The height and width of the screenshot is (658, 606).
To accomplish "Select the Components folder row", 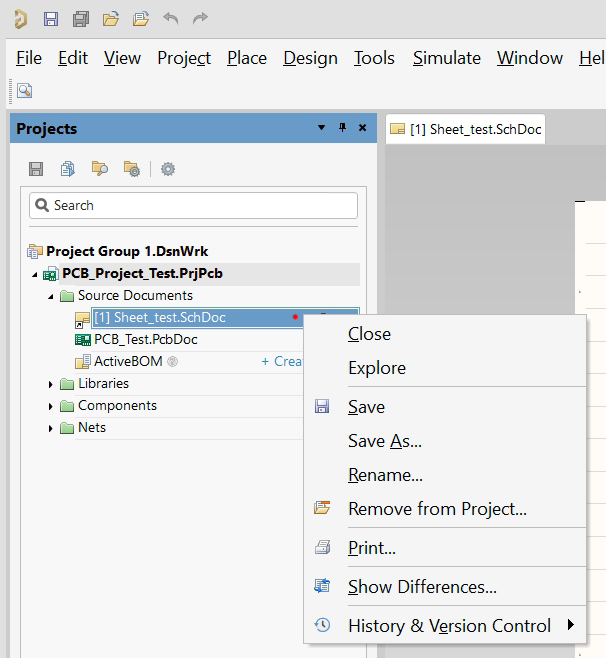I will 117,405.
